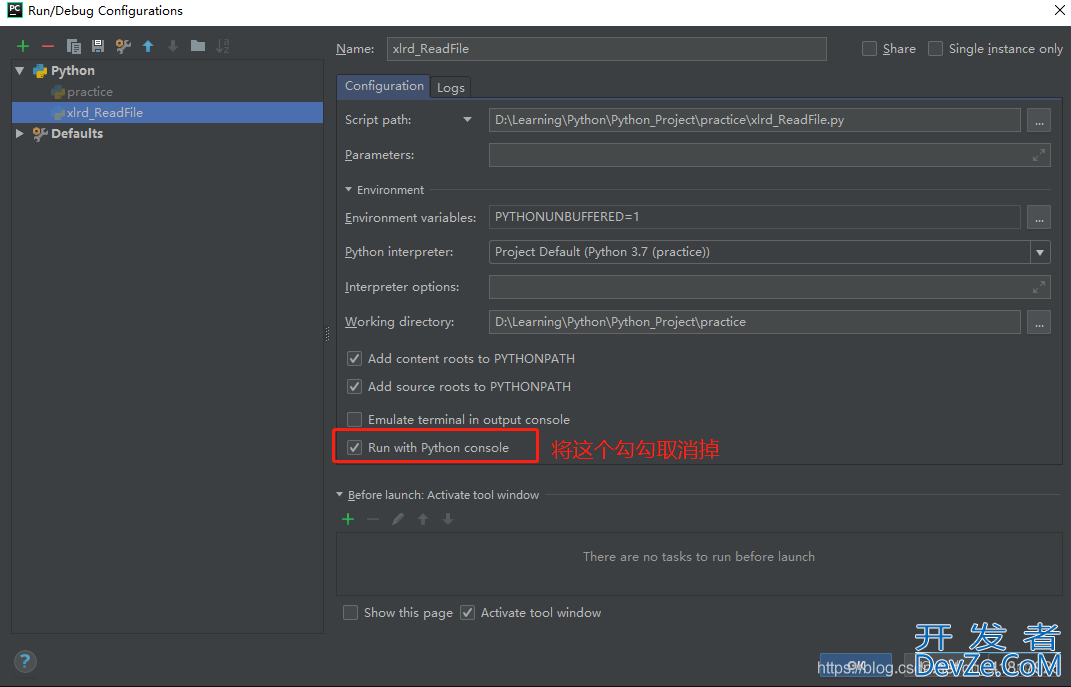Image resolution: width=1071 pixels, height=687 pixels.
Task: Enable the Show this page checkbox
Action: [350, 613]
